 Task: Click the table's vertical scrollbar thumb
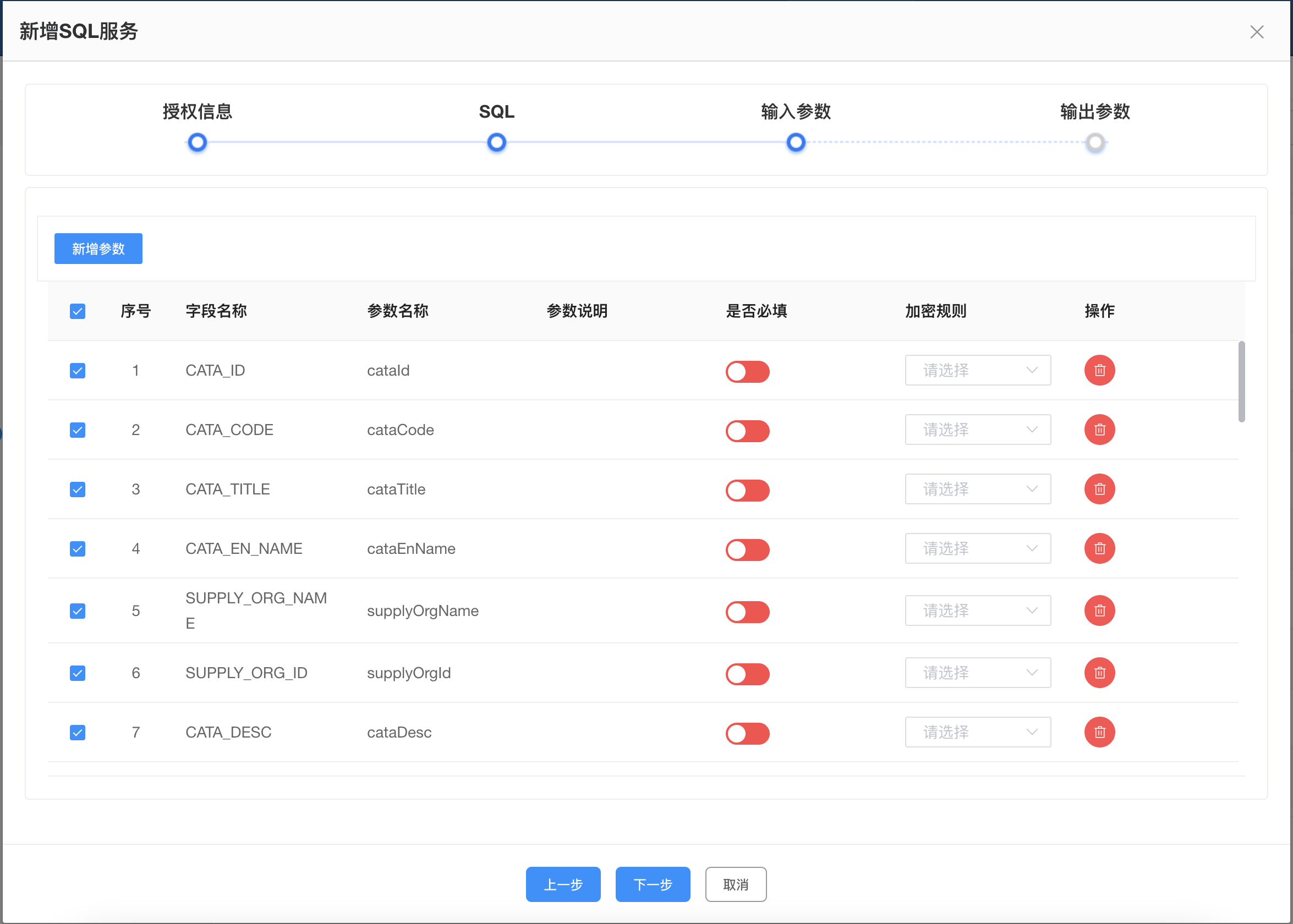click(1241, 381)
